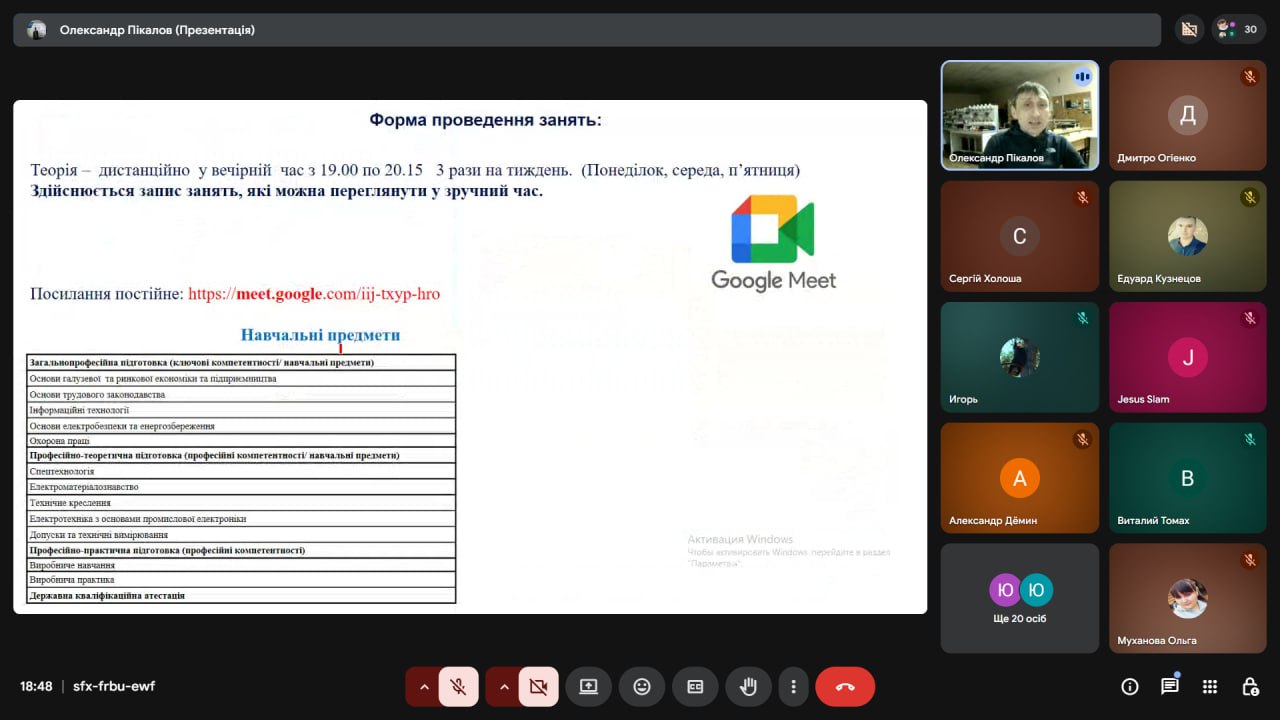This screenshot has height=720, width=1280.
Task: Leave the call with the red button
Action: [x=844, y=687]
